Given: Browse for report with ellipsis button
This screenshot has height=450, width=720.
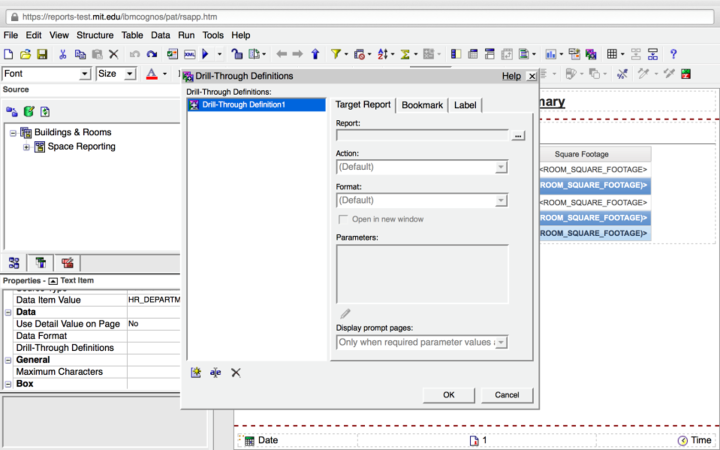Looking at the screenshot, I should [518, 135].
